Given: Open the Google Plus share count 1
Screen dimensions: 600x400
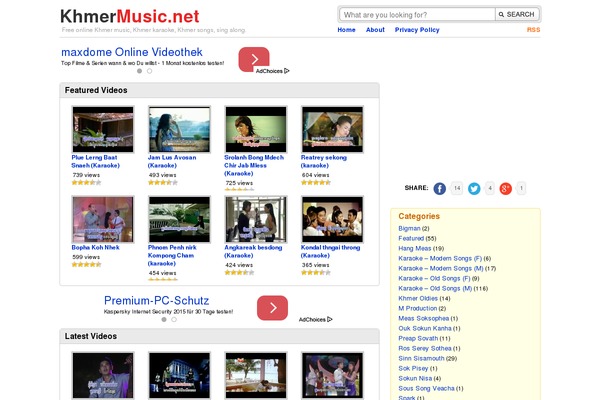Looking at the screenshot, I should [x=521, y=188].
